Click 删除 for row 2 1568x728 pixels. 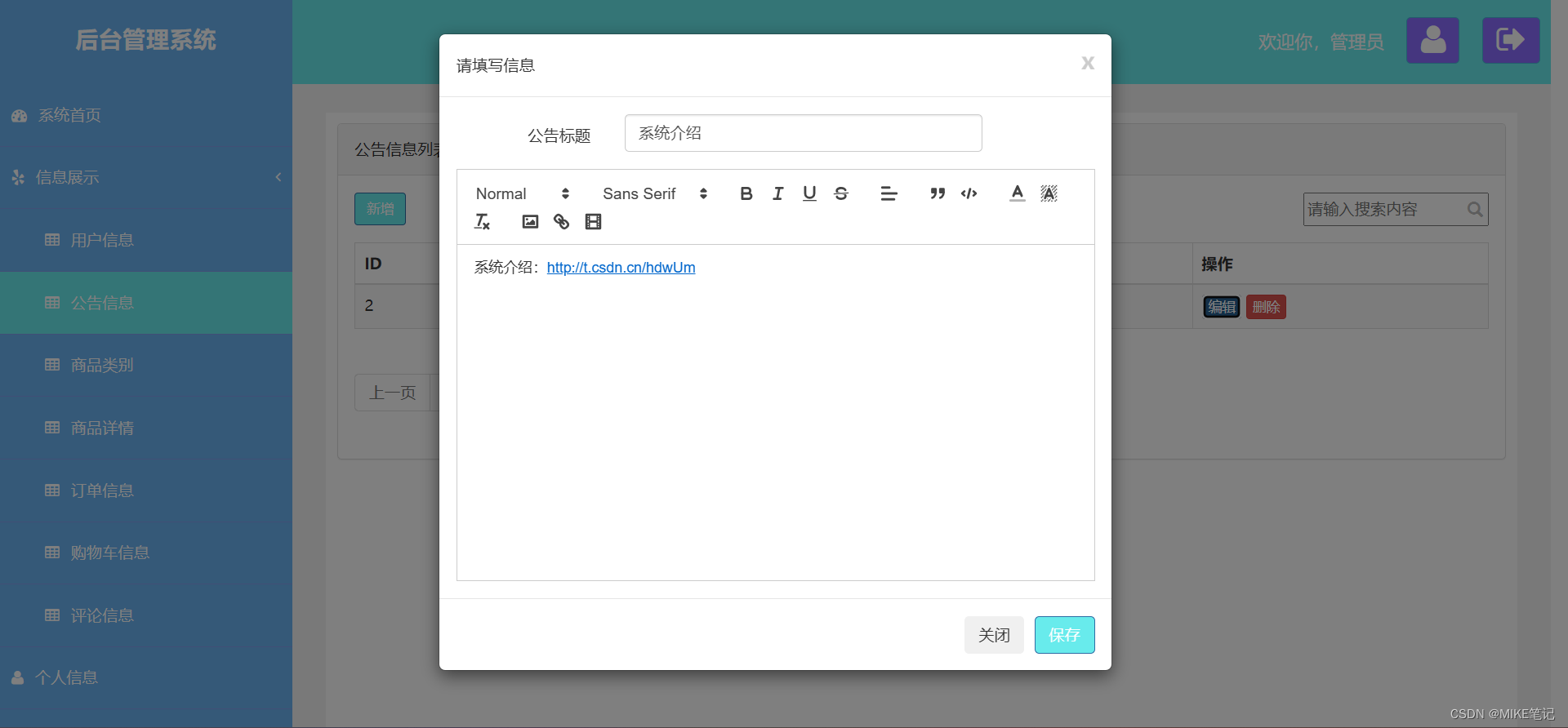[x=1266, y=307]
